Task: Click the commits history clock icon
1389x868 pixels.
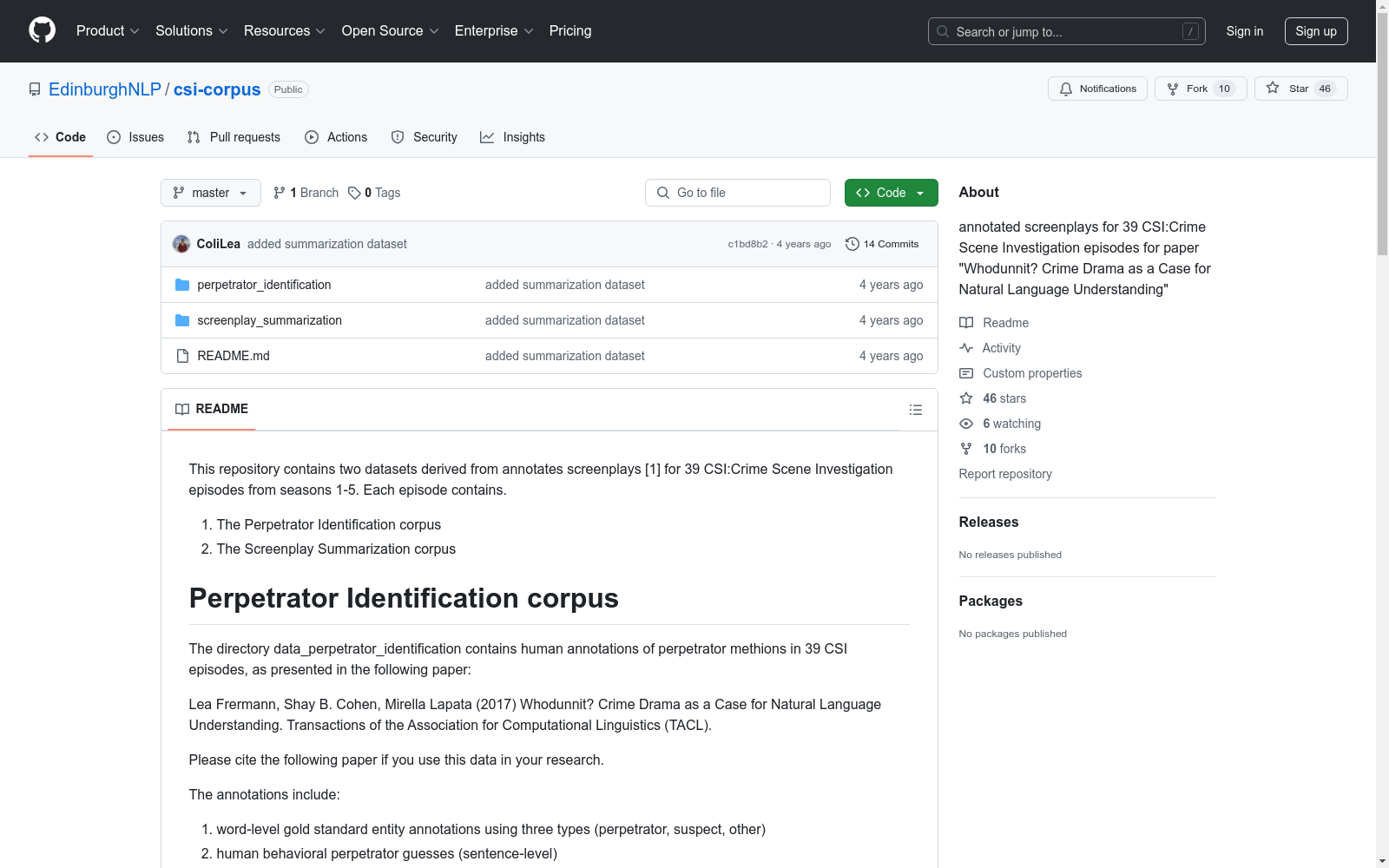Action: [852, 244]
